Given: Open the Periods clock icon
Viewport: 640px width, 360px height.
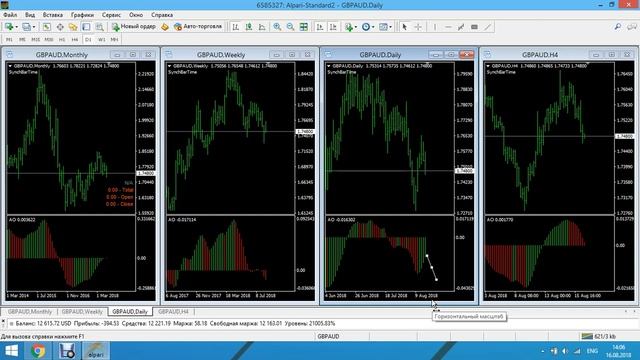Looking at the screenshot, I should [366, 27].
